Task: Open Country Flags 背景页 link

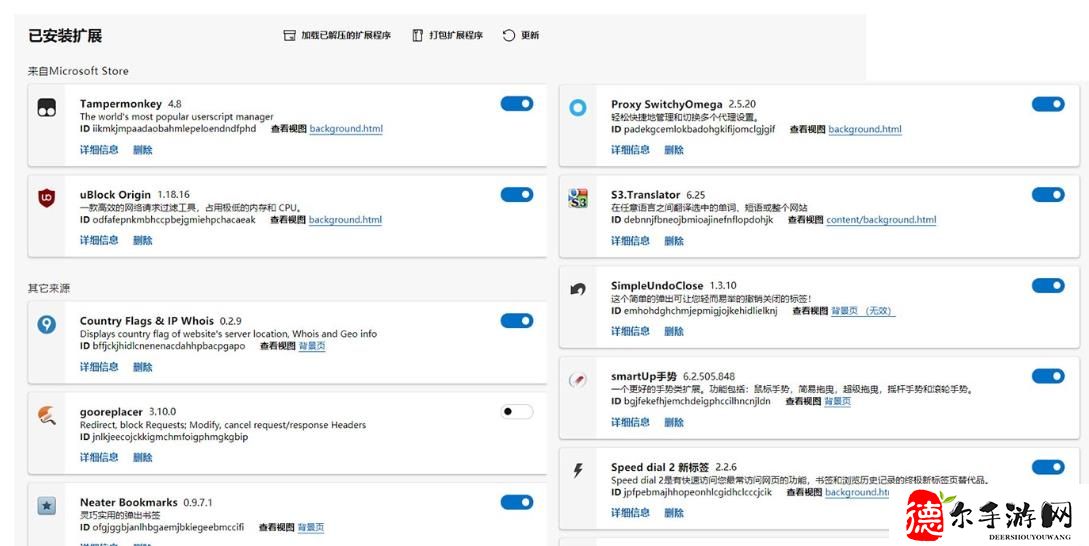Action: tap(312, 346)
